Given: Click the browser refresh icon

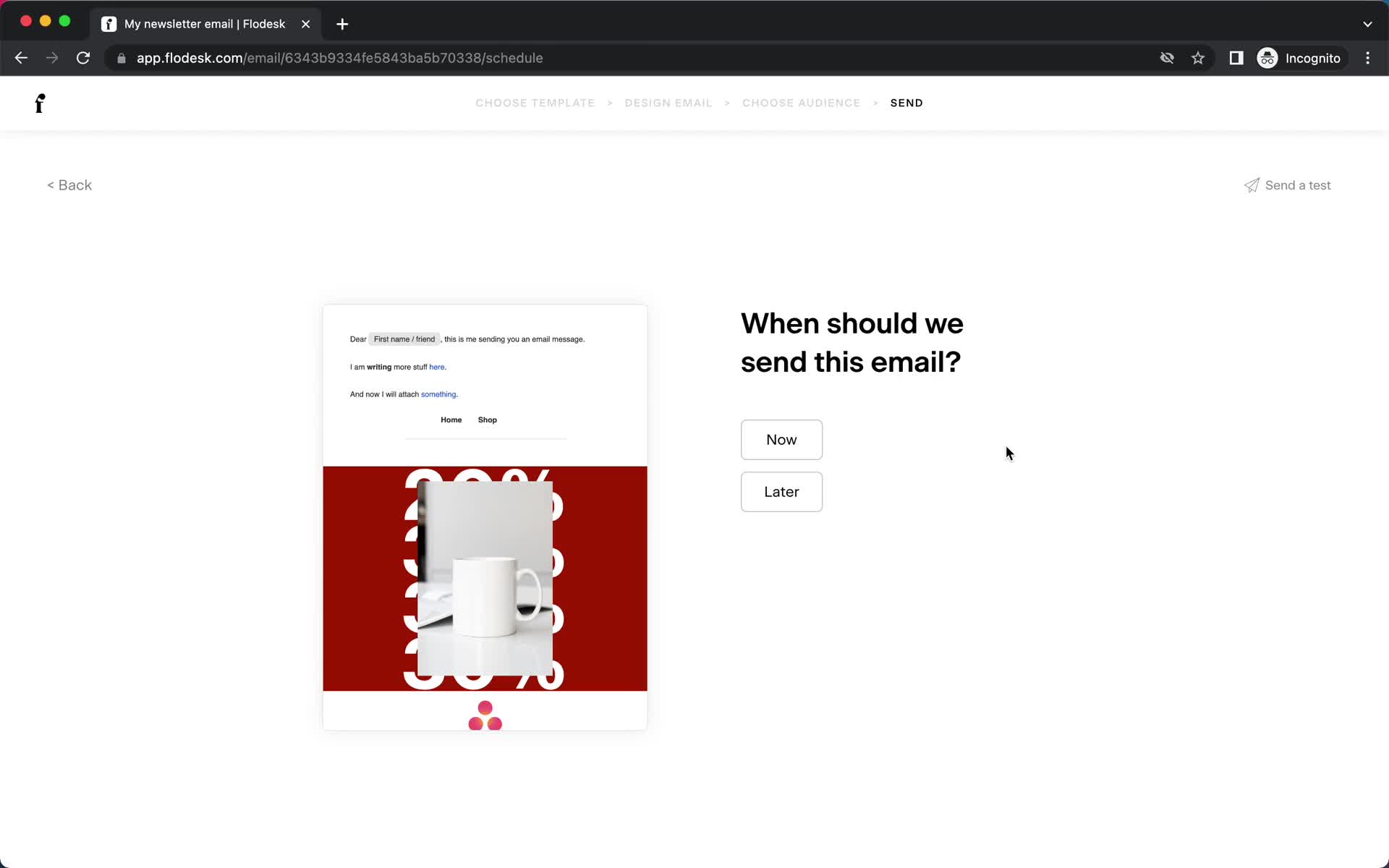Looking at the screenshot, I should click(x=84, y=57).
